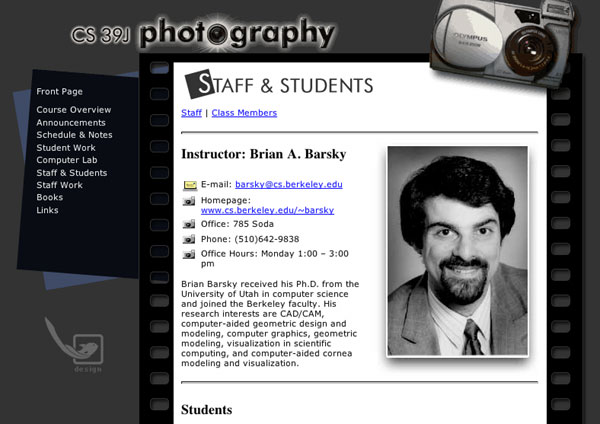Image resolution: width=600 pixels, height=424 pixels.
Task: Click the Brian Barsky biography paragraph
Action: click(x=270, y=324)
